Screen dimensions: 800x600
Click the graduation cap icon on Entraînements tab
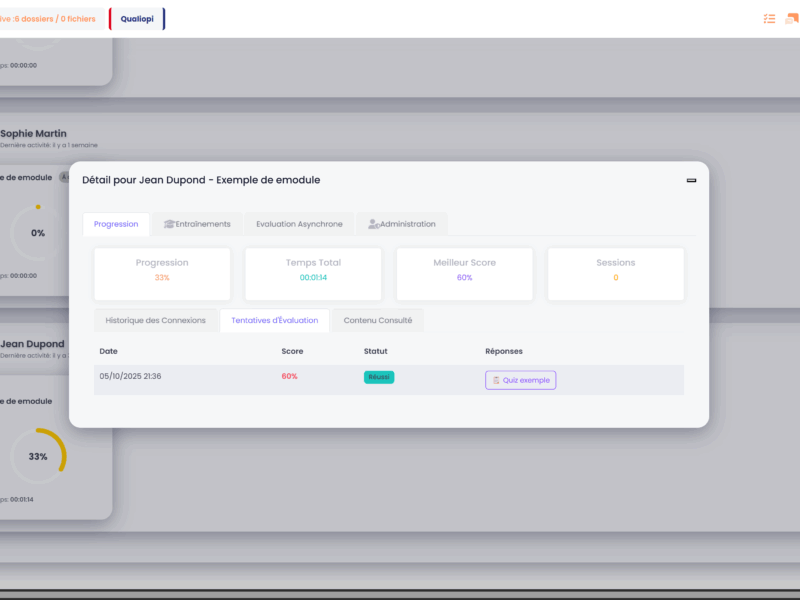click(169, 224)
